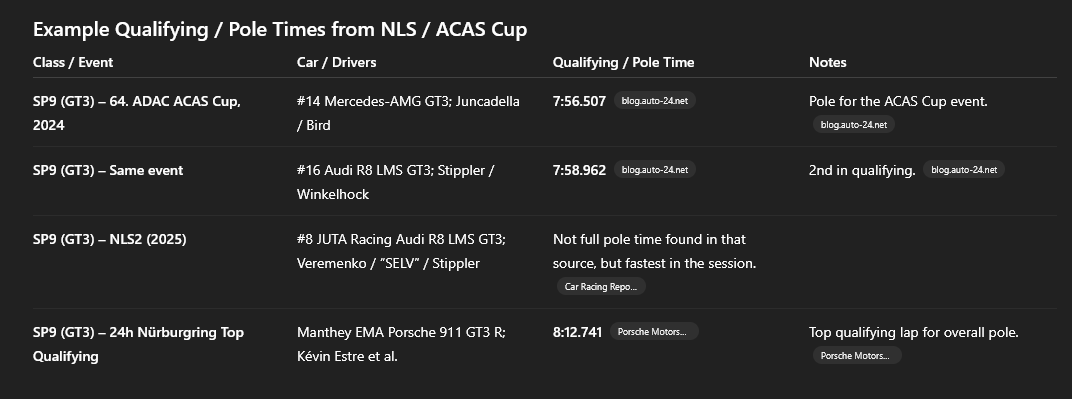1072x399 pixels.
Task: Open blog.auto-24.net source beside 7:58.962 time
Action: pos(654,169)
